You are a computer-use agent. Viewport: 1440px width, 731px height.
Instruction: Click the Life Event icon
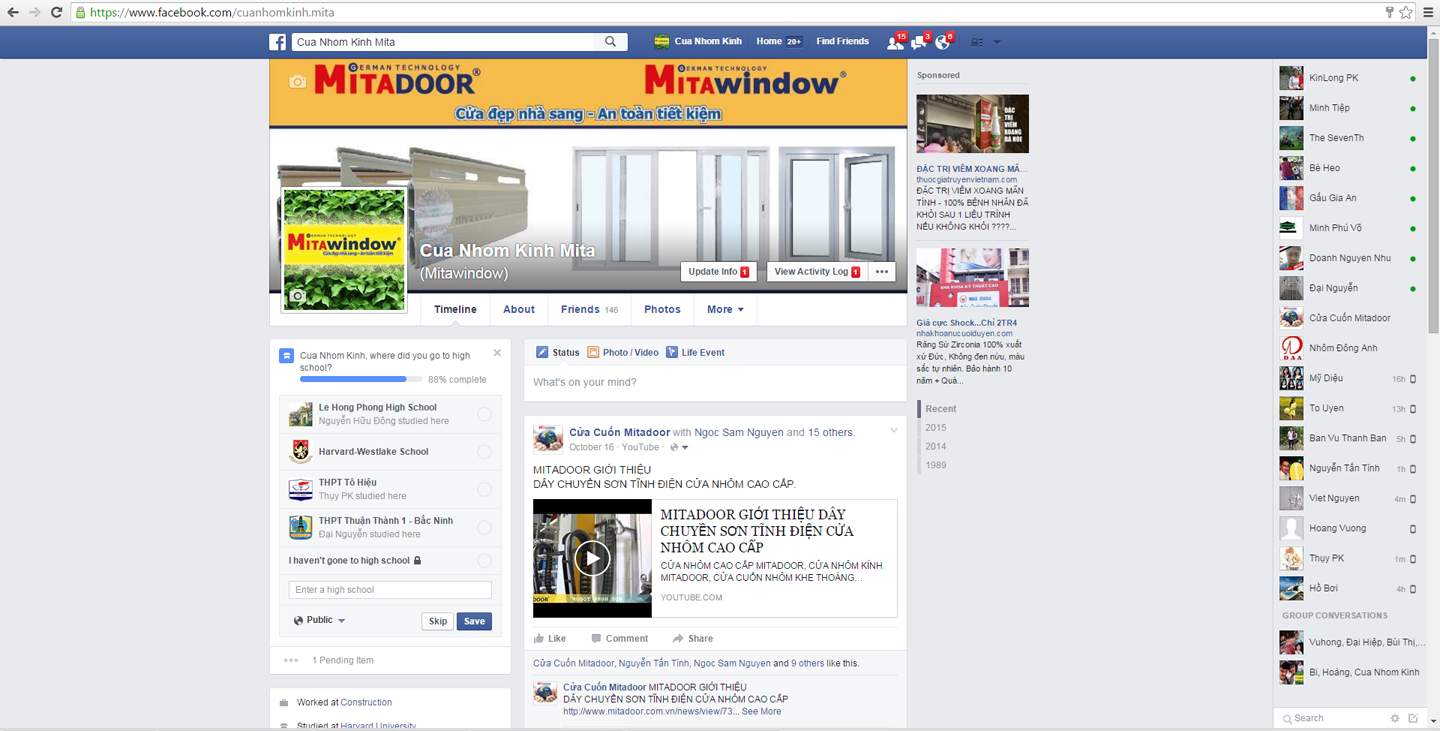point(672,352)
